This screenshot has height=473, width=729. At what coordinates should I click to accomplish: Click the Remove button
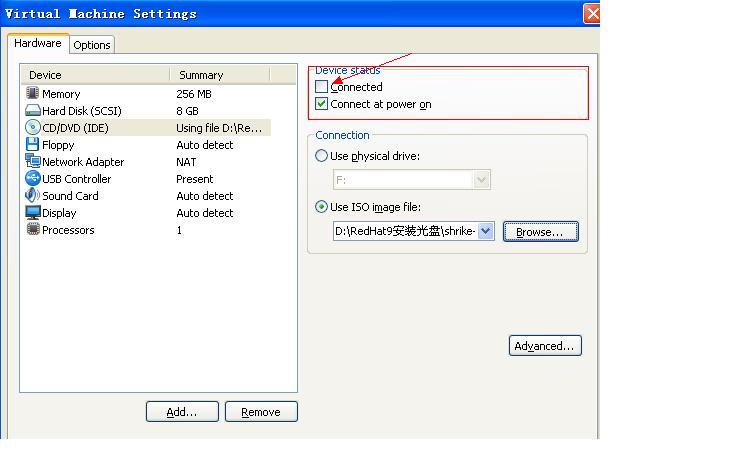click(x=261, y=412)
